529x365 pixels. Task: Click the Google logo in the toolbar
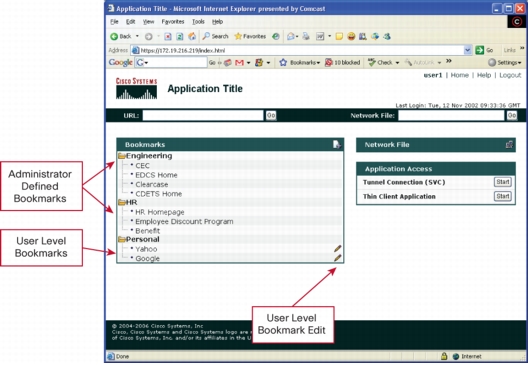pos(120,63)
